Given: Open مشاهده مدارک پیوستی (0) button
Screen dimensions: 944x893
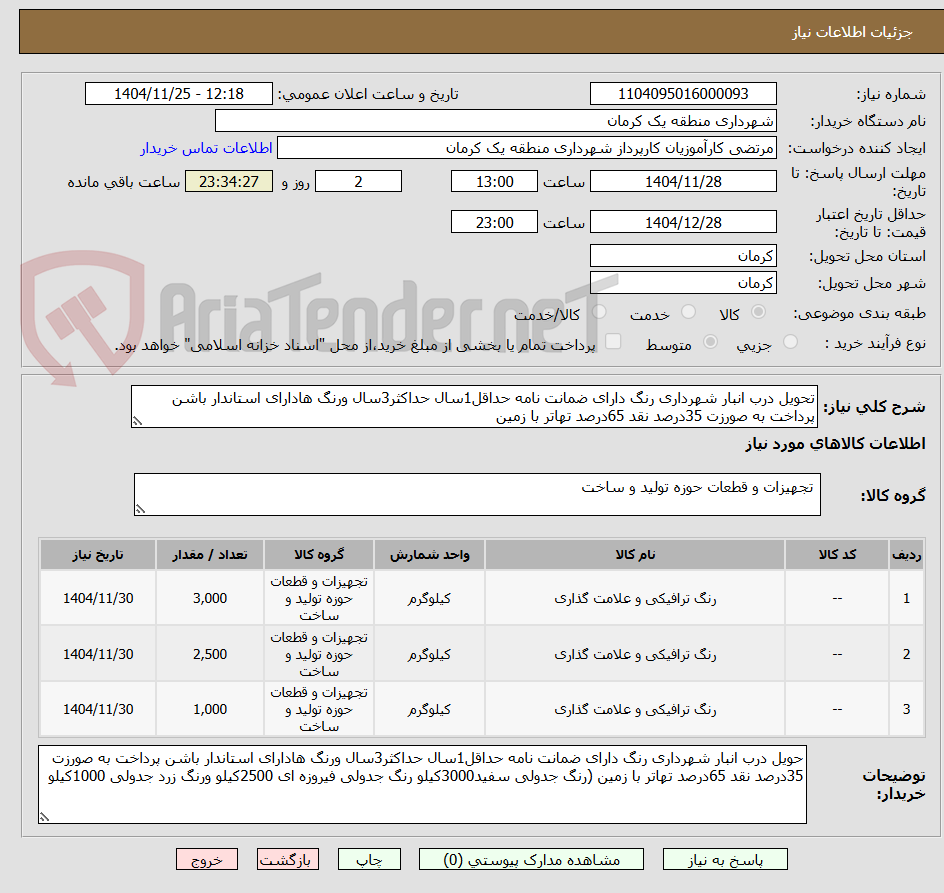Looking at the screenshot, I should tap(531, 859).
